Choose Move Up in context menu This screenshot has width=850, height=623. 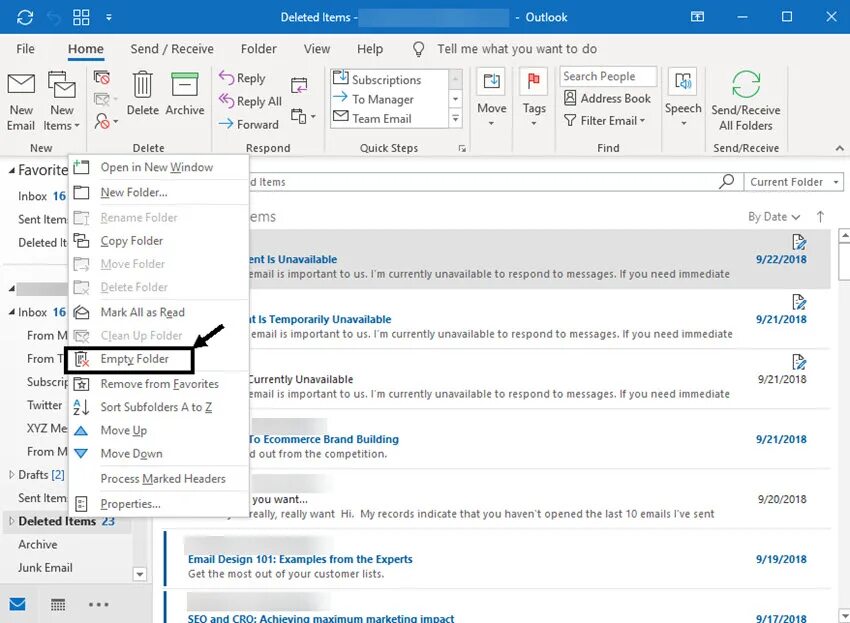pyautogui.click(x=158, y=431)
